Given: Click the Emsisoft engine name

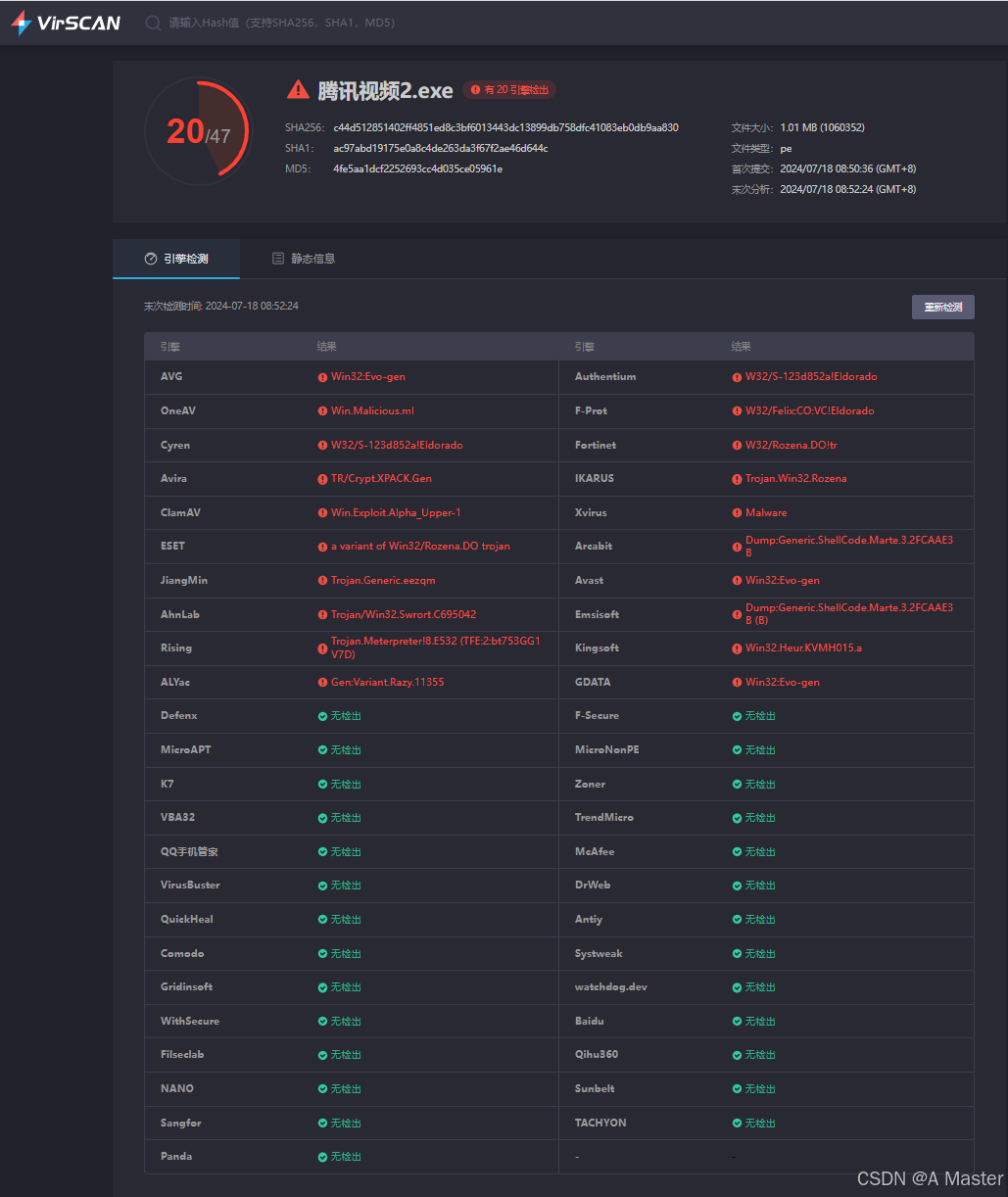Looking at the screenshot, I should pos(598,615).
